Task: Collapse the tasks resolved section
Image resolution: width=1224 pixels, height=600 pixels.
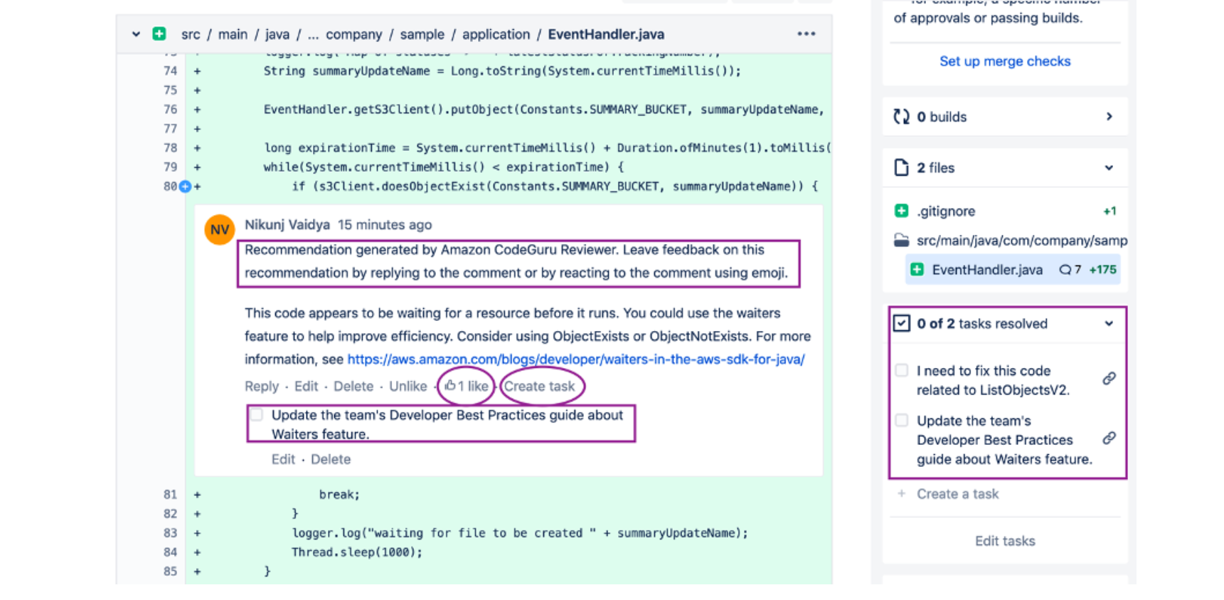Action: pos(1109,324)
